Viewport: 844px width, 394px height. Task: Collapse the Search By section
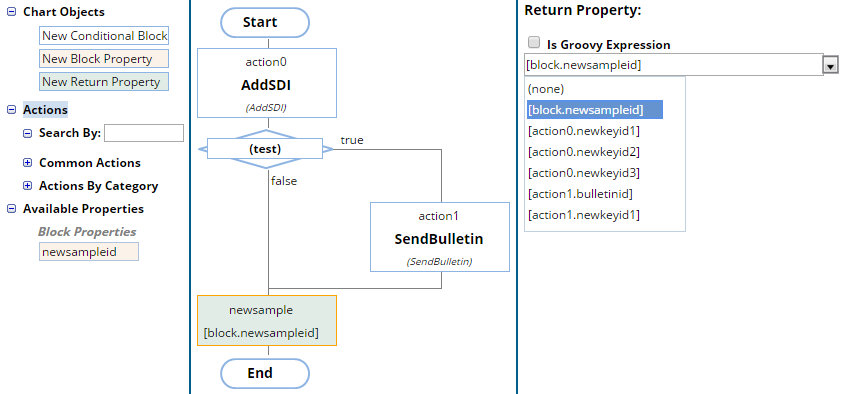click(27, 133)
